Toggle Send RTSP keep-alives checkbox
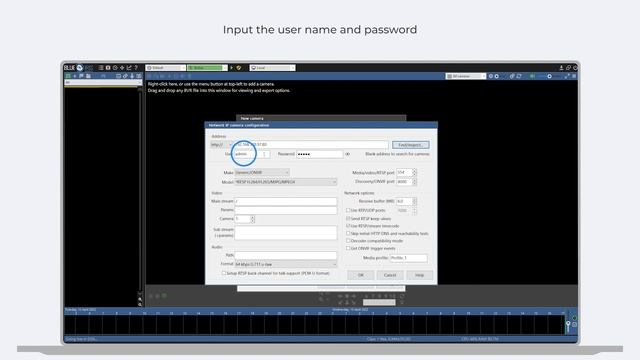Viewport: 640px width, 360px height. 348,219
